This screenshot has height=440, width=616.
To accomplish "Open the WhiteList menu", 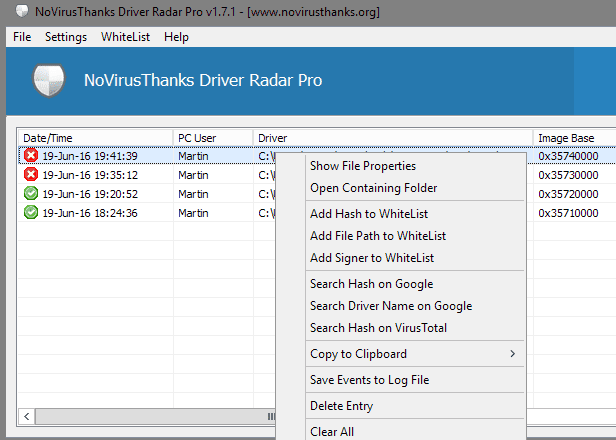I will point(125,37).
